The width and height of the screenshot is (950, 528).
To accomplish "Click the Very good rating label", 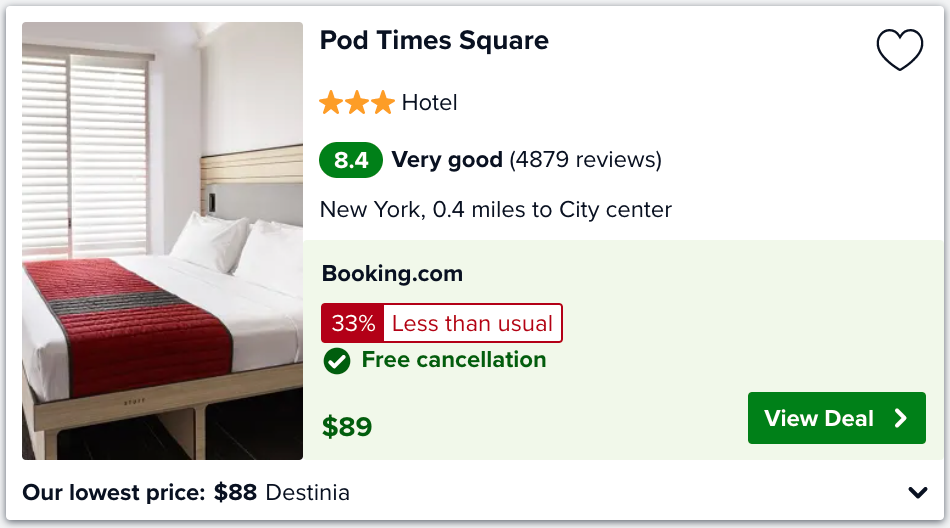I will pyautogui.click(x=447, y=159).
